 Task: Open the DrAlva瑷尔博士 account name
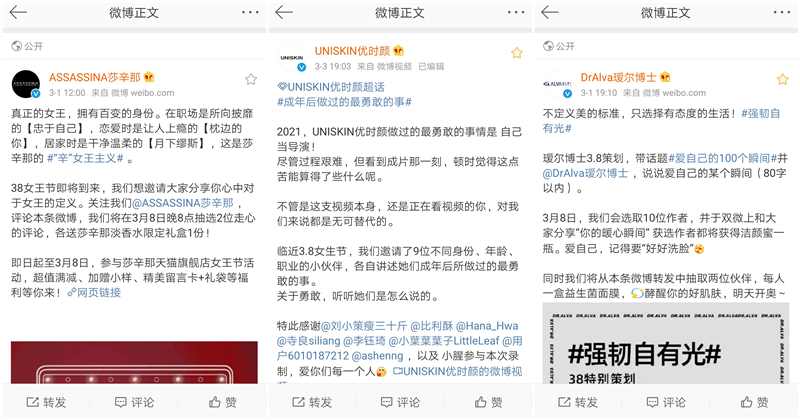point(618,77)
